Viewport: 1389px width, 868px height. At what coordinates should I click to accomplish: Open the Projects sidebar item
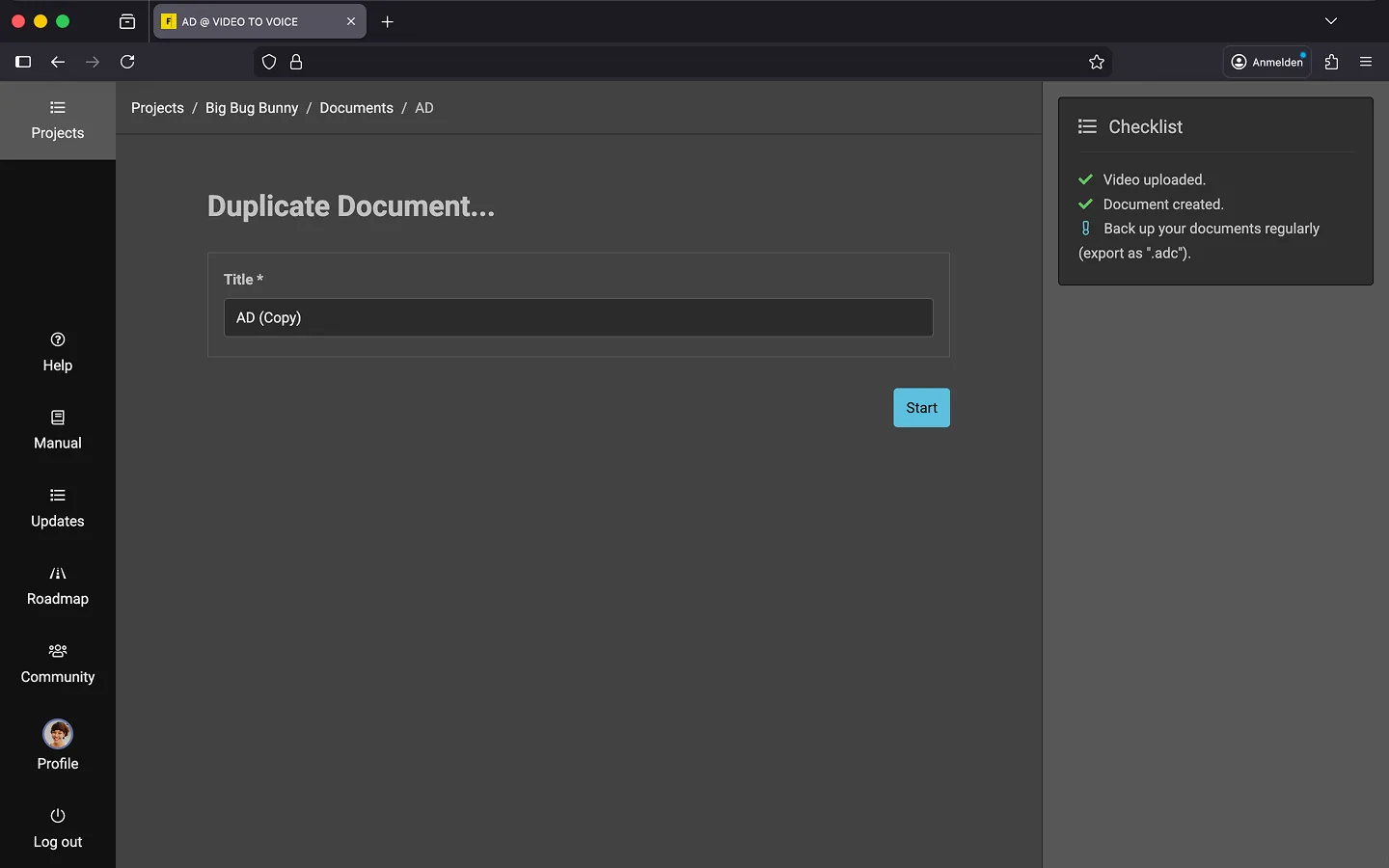(58, 121)
